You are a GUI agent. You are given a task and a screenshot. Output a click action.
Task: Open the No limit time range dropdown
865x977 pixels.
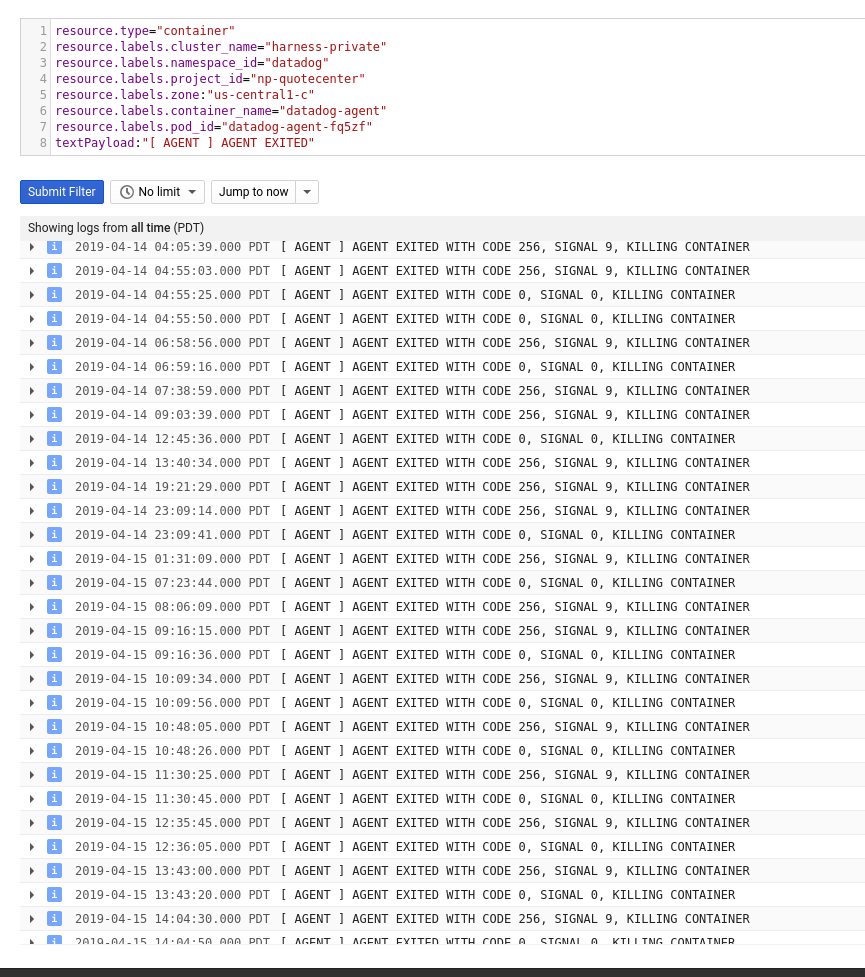coord(158,192)
